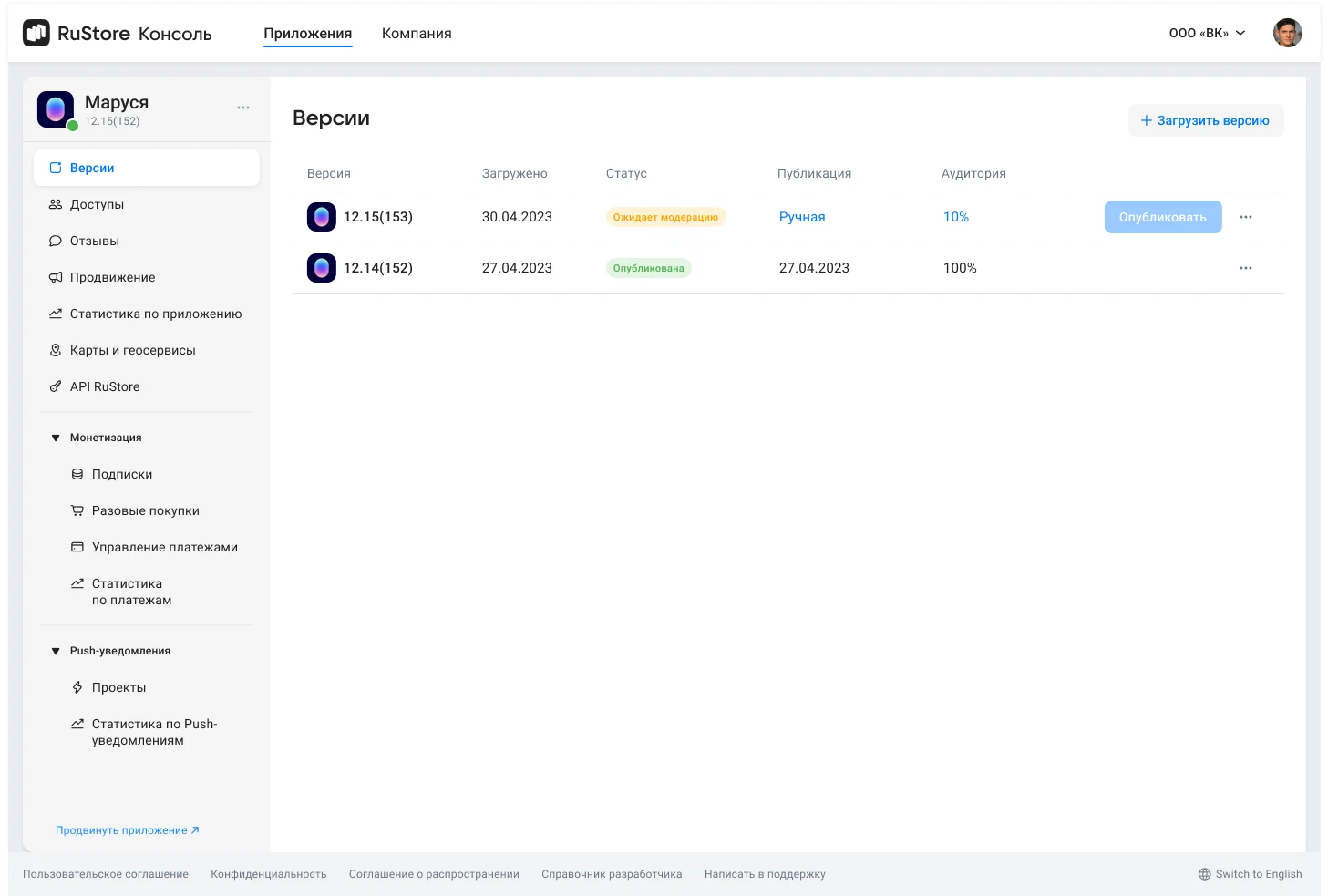The width and height of the screenshot is (1328, 896).
Task: Click three-dots menu next to Маруся app
Action: [x=243, y=108]
